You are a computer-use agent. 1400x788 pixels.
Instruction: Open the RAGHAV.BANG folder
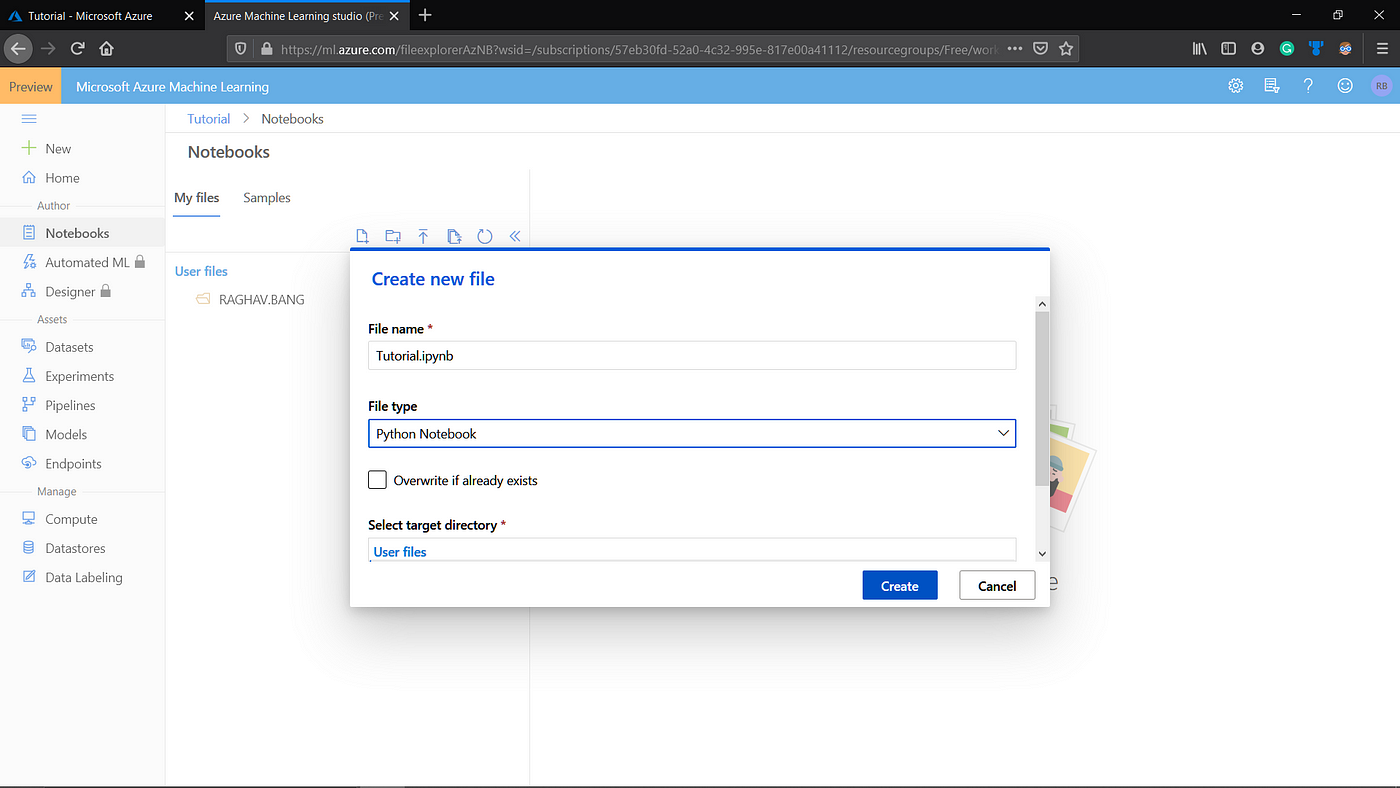coord(261,299)
